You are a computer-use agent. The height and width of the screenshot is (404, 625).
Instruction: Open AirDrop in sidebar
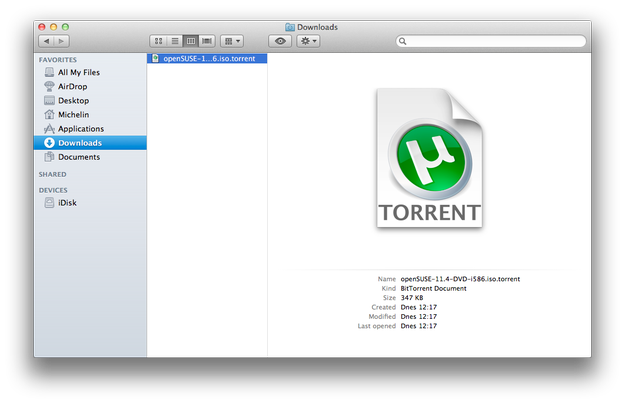point(90,86)
